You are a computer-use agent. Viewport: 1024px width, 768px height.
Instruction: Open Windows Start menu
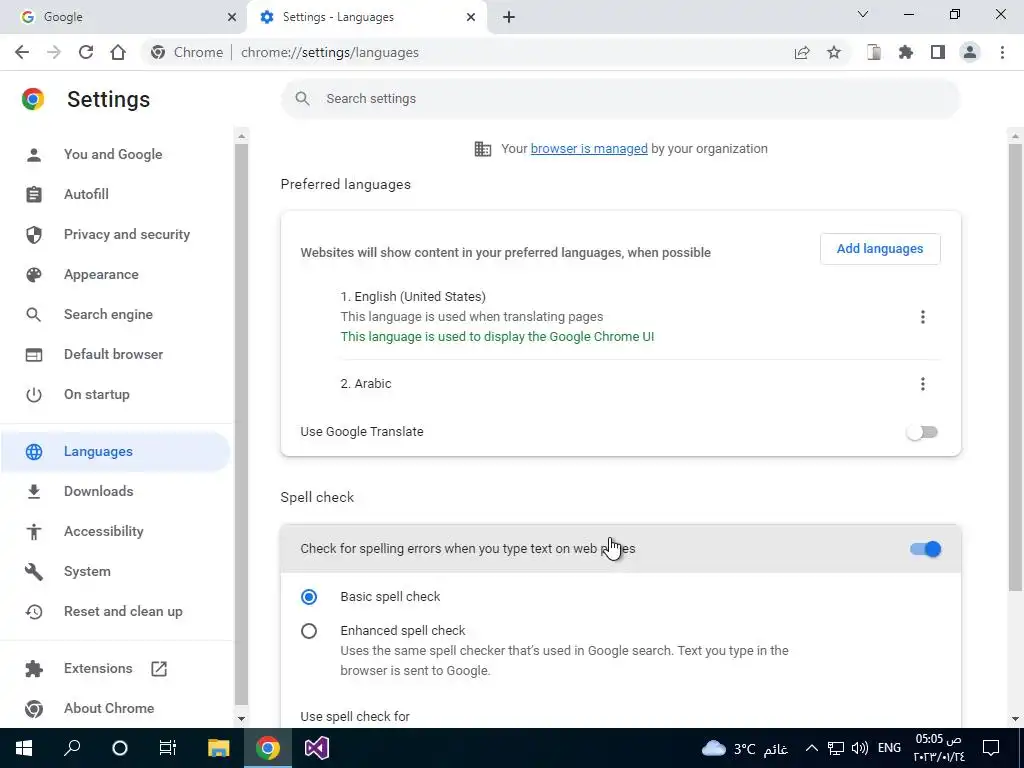tap(24, 748)
